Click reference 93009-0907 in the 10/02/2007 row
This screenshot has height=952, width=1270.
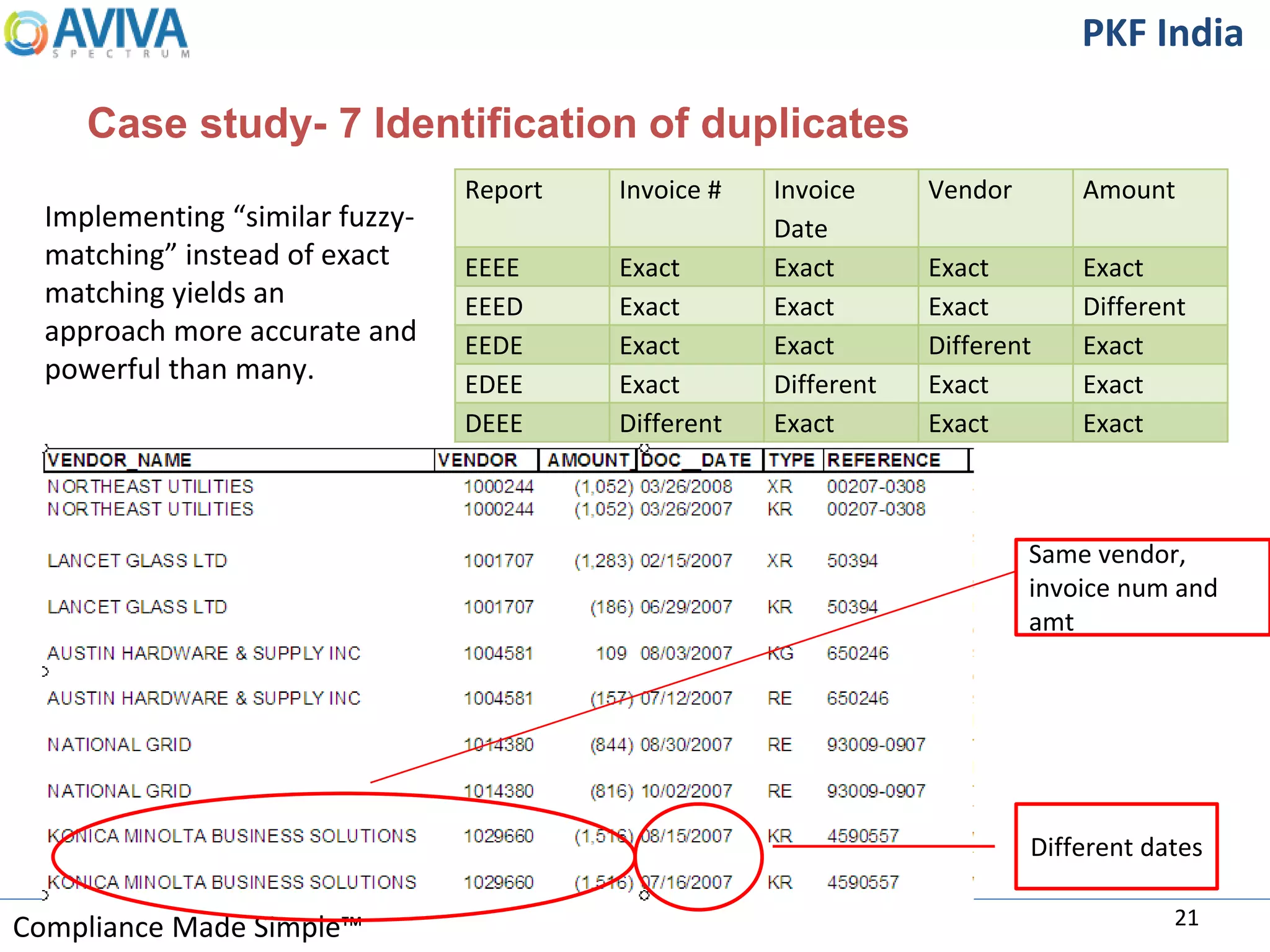[876, 791]
